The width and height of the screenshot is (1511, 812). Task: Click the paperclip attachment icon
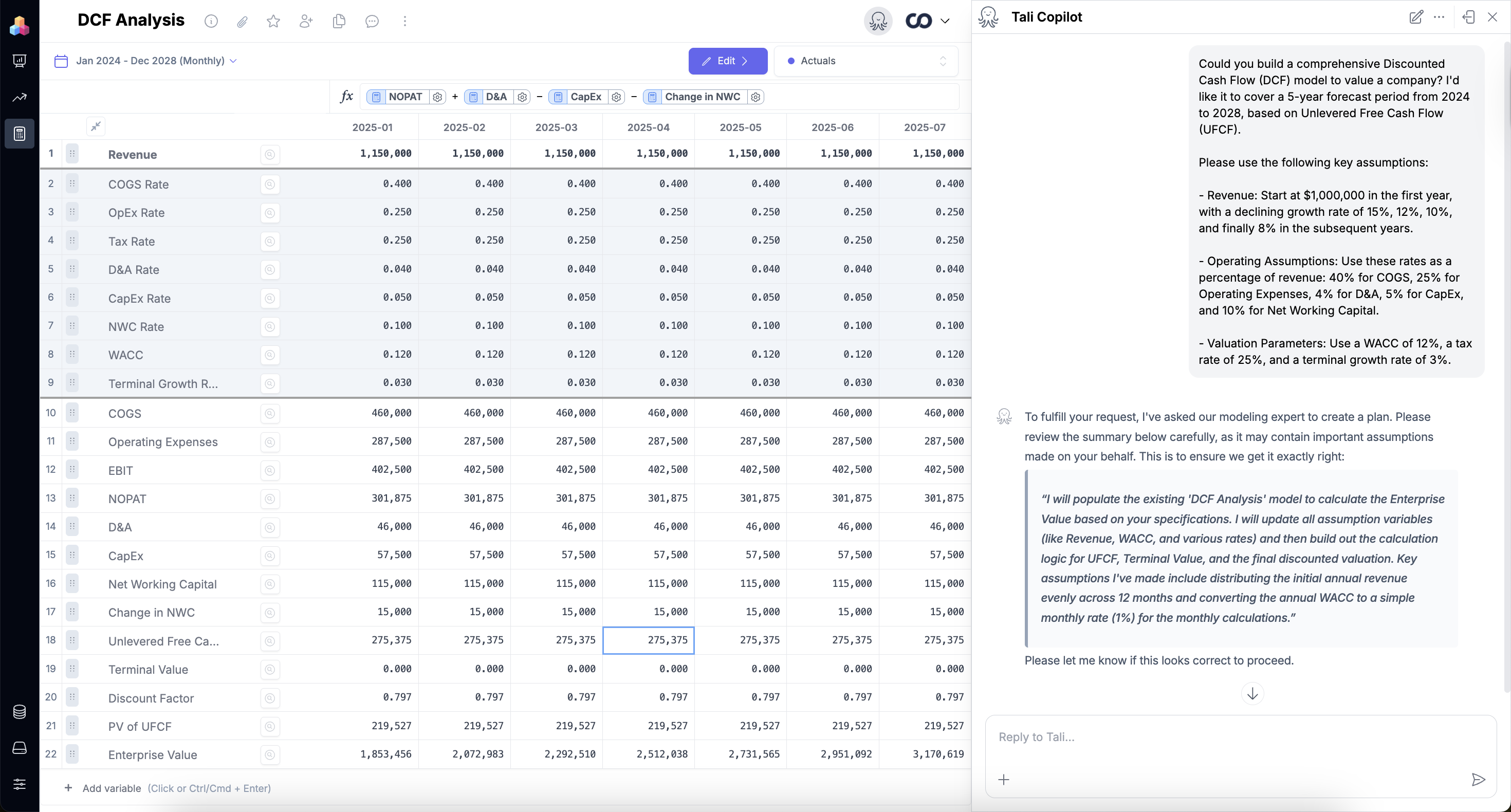[x=242, y=22]
